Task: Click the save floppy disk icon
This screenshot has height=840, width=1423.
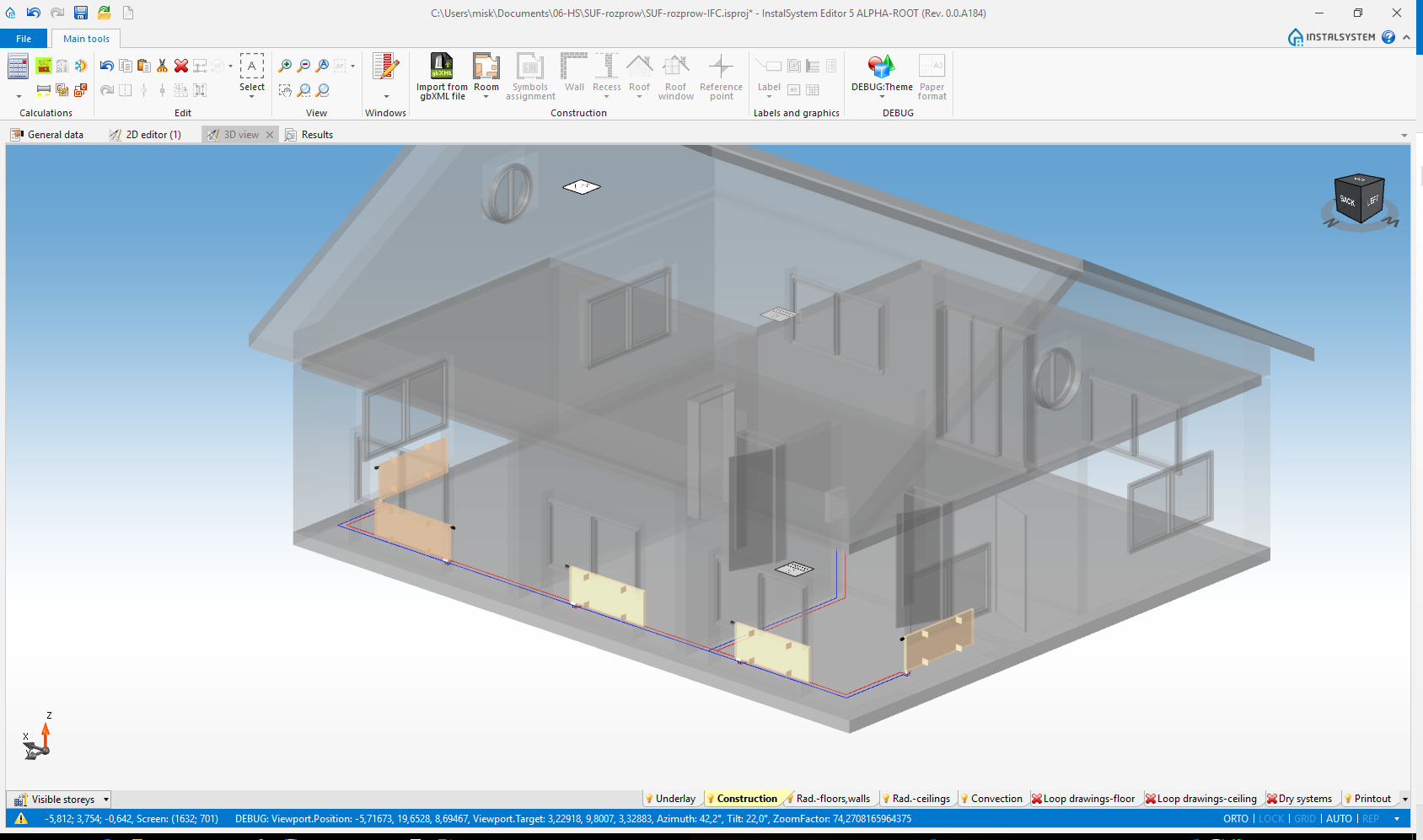Action: [x=81, y=13]
